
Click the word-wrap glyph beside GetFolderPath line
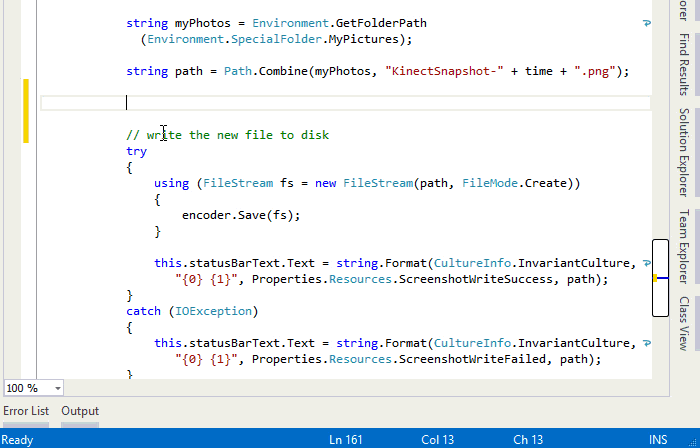pos(645,22)
